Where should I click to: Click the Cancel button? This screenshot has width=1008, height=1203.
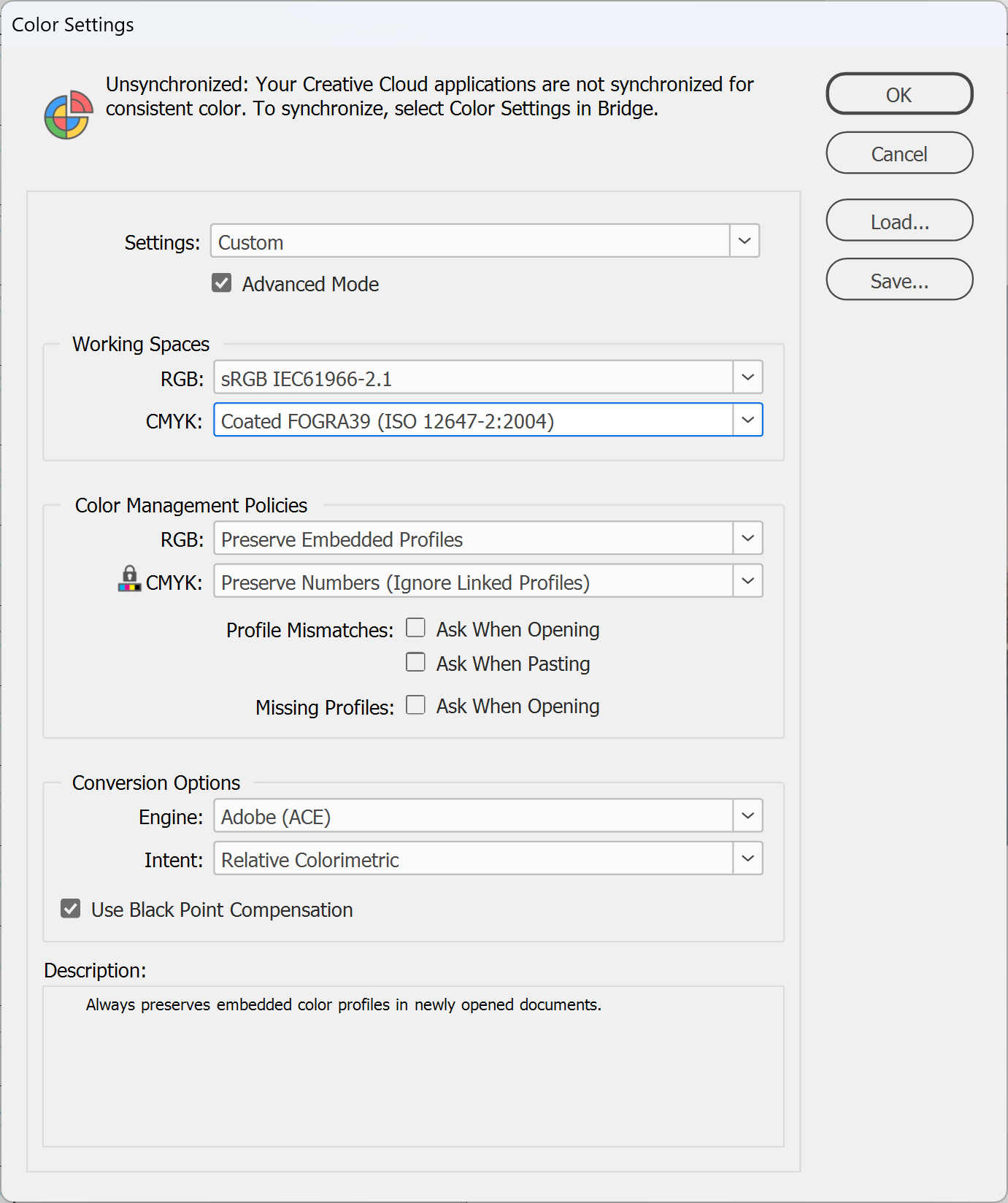click(899, 153)
